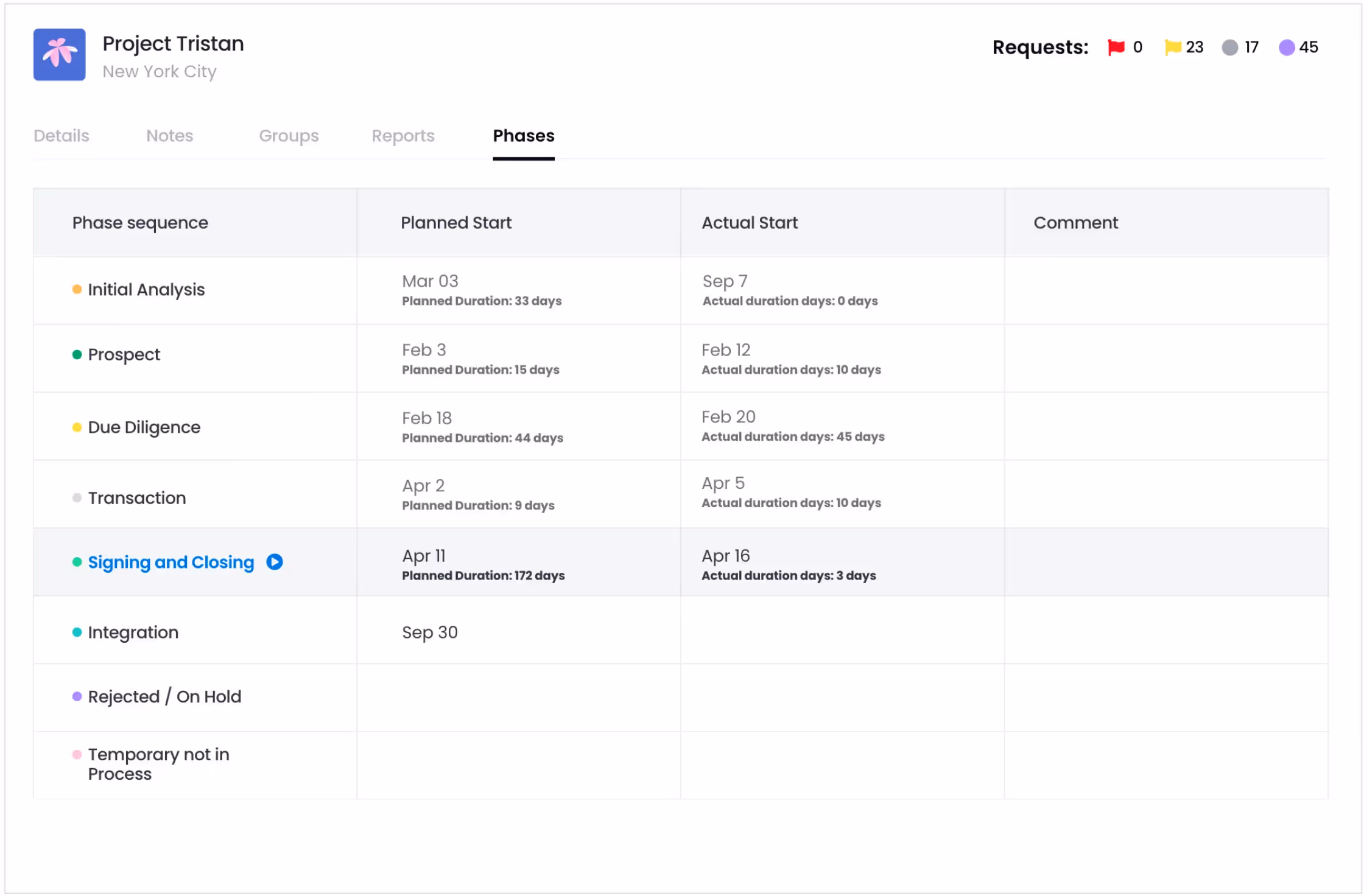1364x896 pixels.
Task: Click the teal dot beside Integration
Action: point(77,632)
